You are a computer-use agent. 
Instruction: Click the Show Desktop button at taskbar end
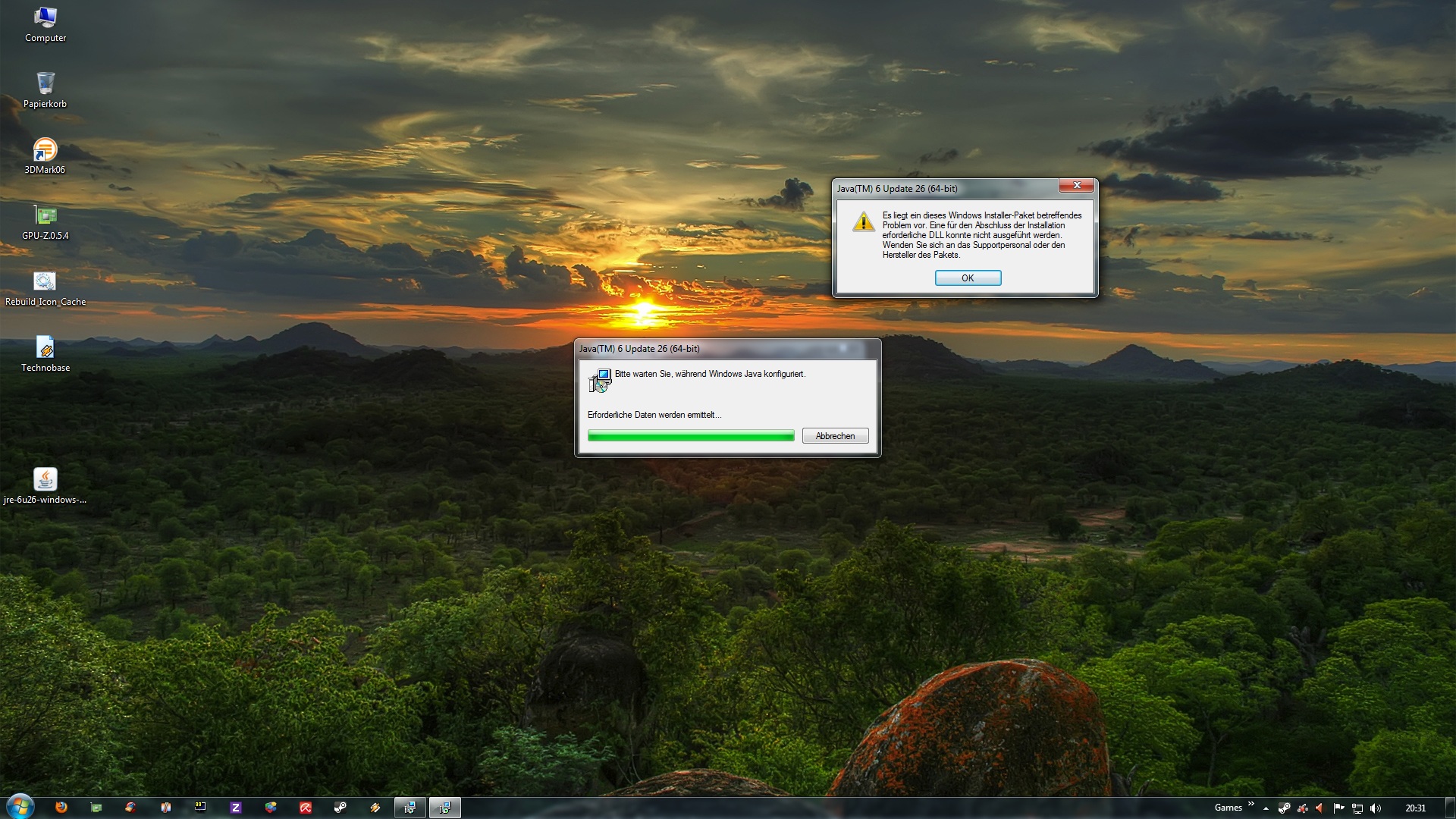[1450, 808]
